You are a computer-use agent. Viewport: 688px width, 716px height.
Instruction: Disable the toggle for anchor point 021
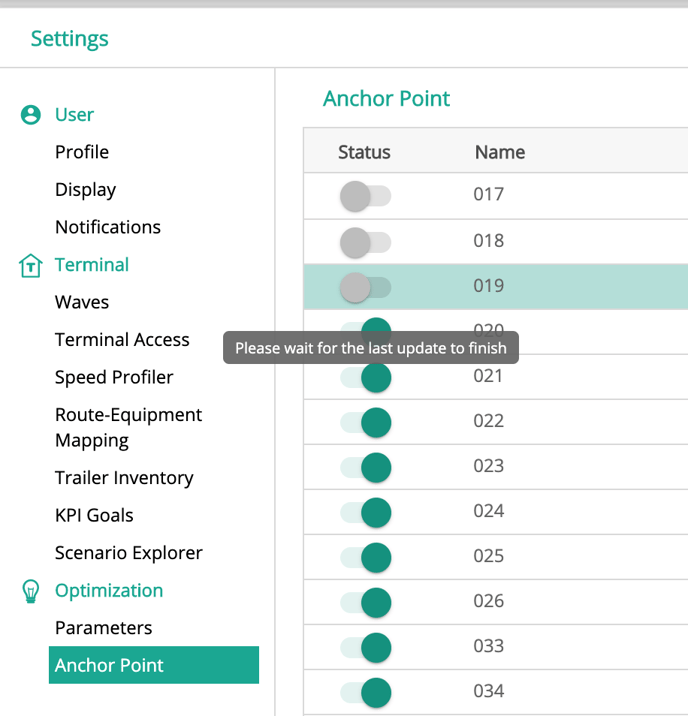pos(366,377)
